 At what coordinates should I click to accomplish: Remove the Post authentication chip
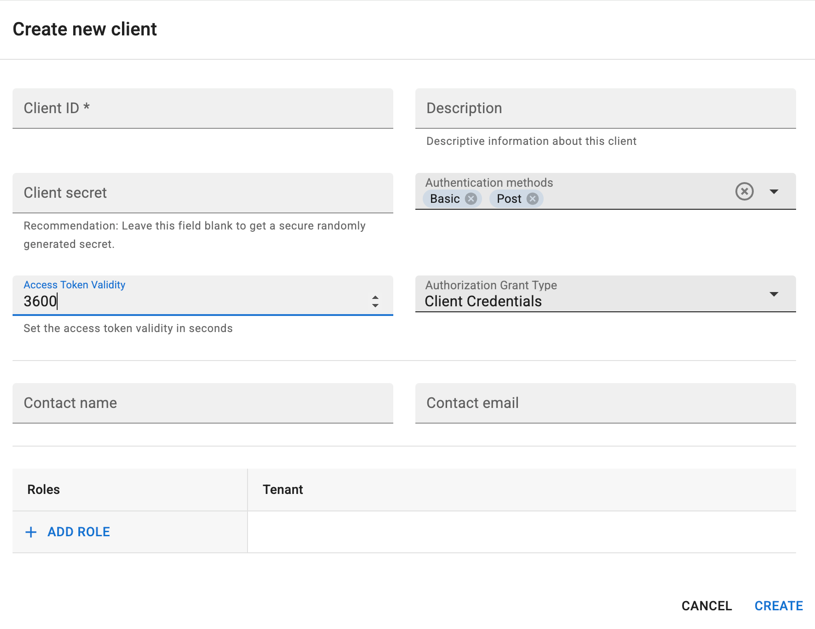tap(532, 199)
